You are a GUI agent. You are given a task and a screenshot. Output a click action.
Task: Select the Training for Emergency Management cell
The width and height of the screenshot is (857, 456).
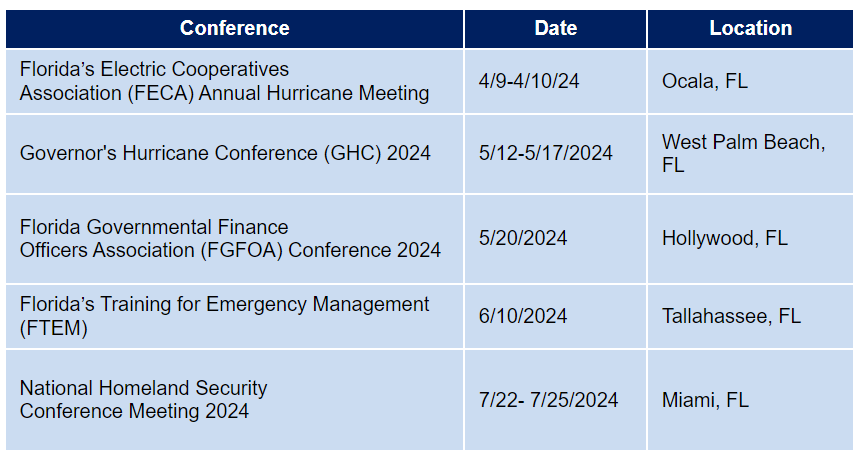tap(224, 316)
